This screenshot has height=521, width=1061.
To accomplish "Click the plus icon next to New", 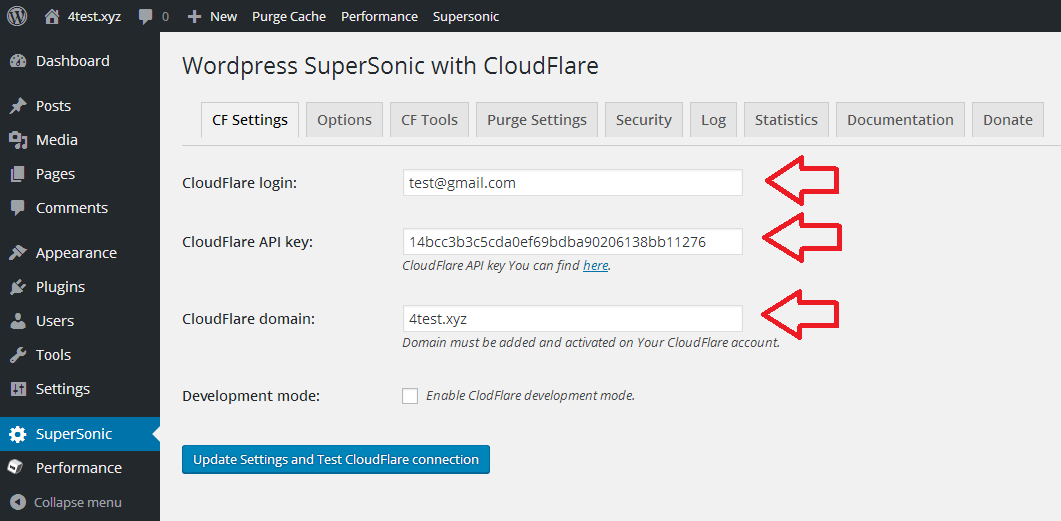I will (x=195, y=16).
